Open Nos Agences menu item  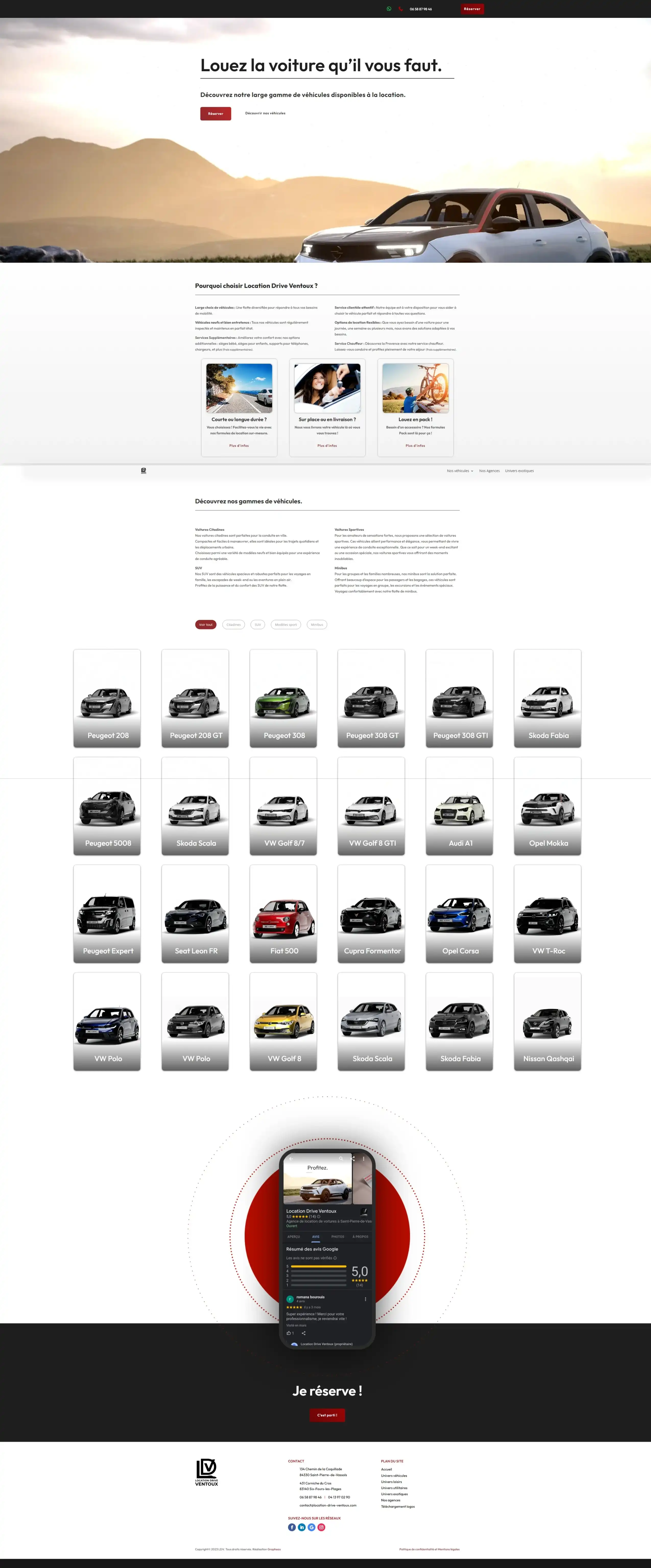point(489,471)
